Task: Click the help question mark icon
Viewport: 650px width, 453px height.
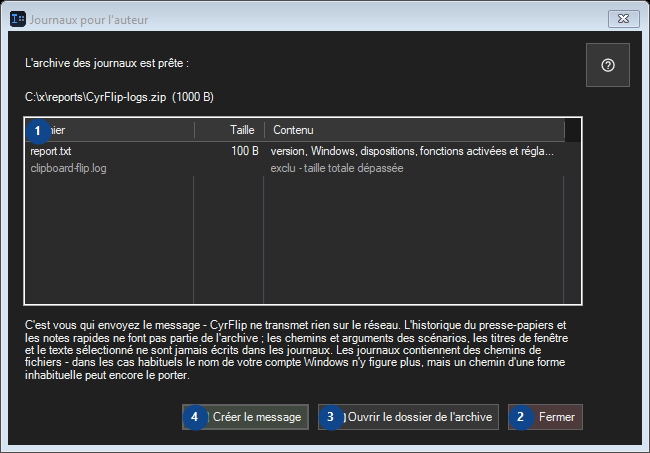Action: coord(608,65)
